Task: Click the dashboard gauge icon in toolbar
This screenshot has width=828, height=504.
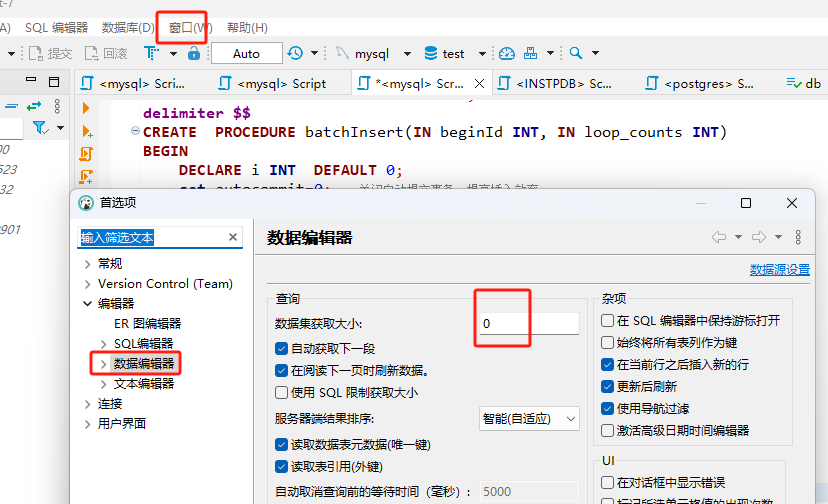Action: pyautogui.click(x=507, y=53)
